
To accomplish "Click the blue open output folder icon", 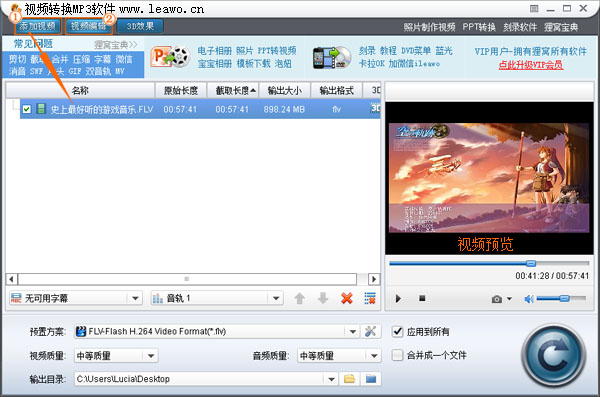I will [x=371, y=379].
